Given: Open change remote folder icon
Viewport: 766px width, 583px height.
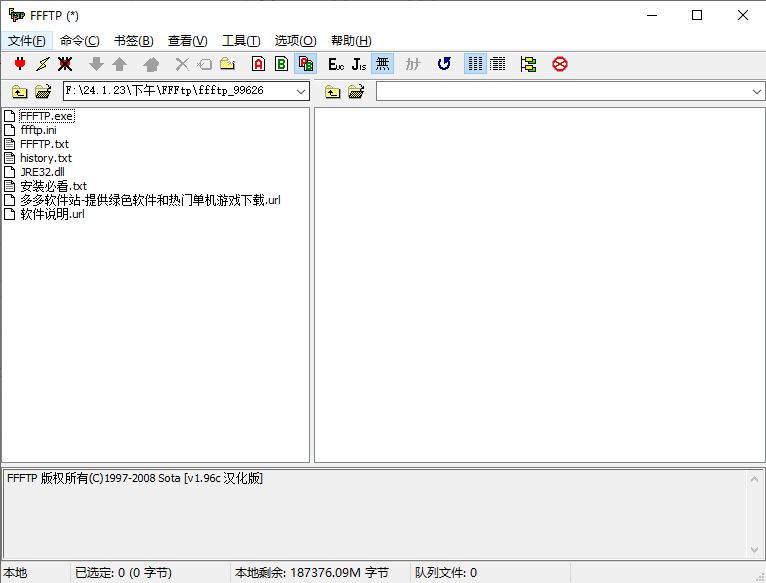Looking at the screenshot, I should (x=356, y=91).
